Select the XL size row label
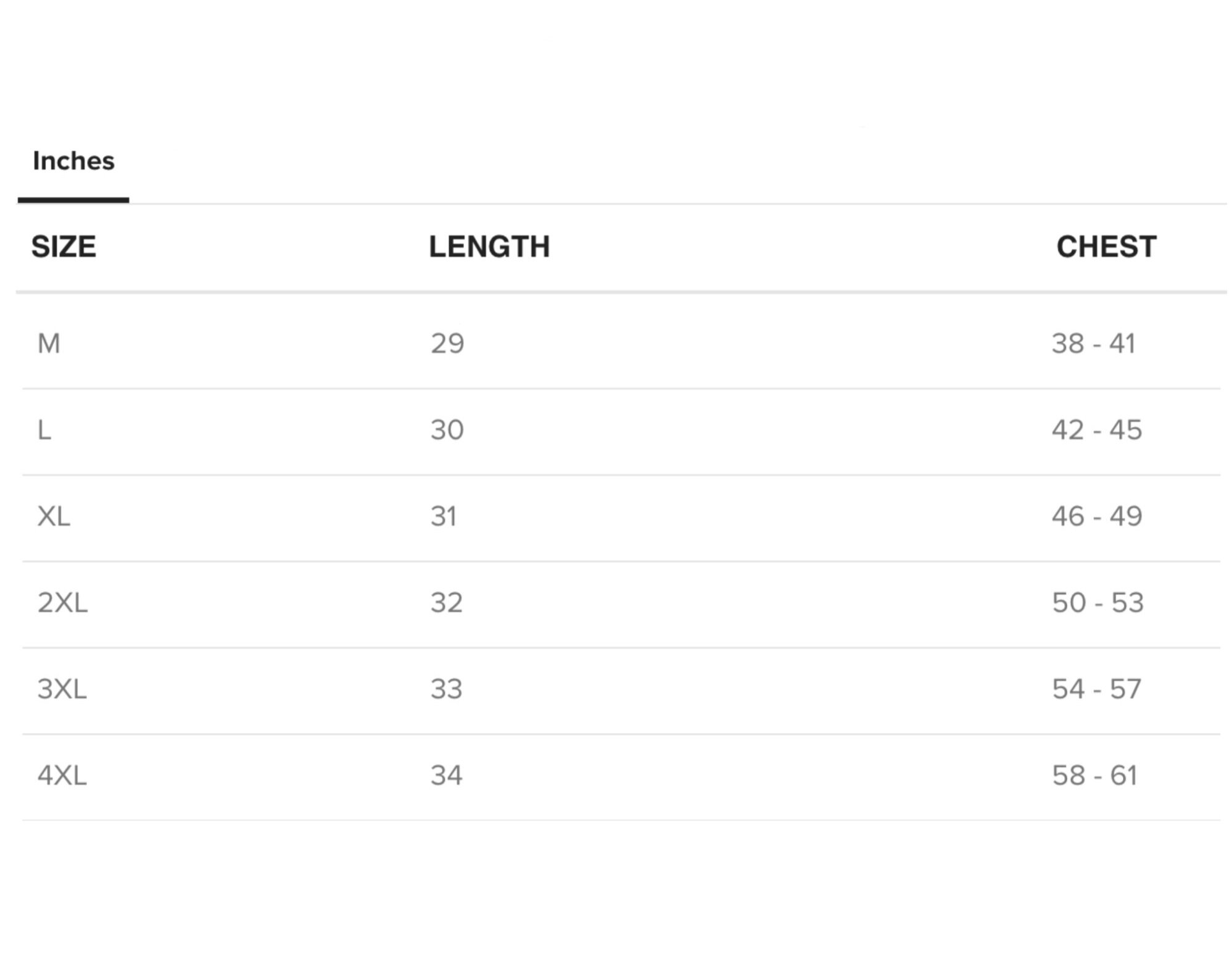 tap(54, 516)
